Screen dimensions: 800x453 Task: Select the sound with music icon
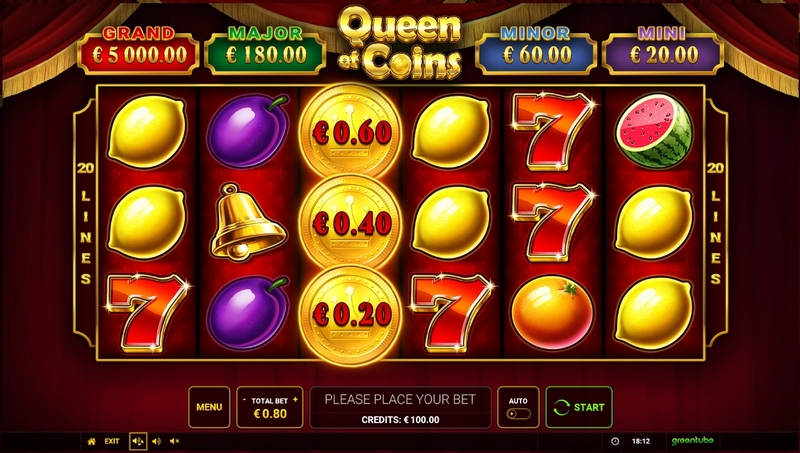[x=138, y=441]
